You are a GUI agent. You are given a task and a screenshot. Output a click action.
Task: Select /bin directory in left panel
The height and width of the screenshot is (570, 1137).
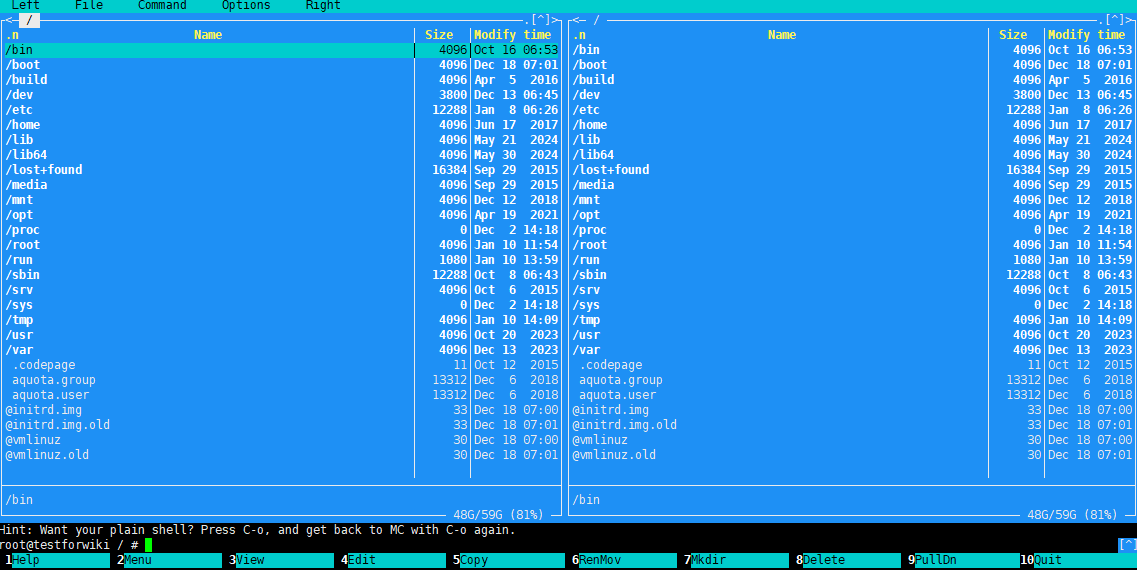tap(282, 50)
